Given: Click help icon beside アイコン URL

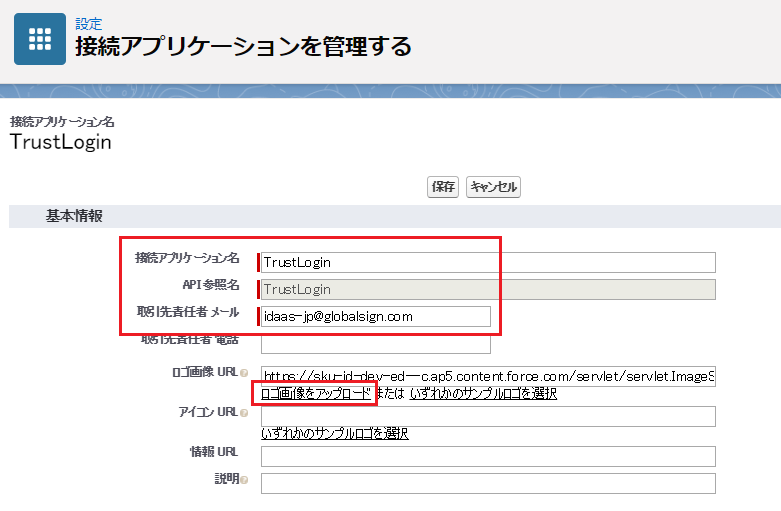Looking at the screenshot, I should [244, 413].
